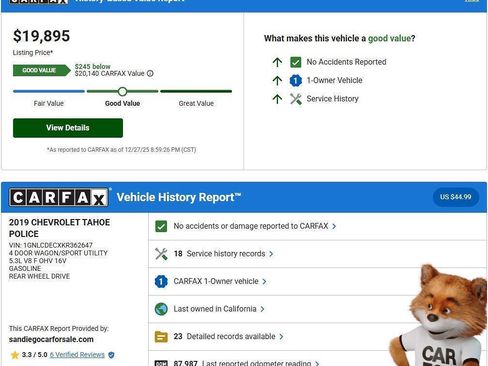Open Last owned in California details
This screenshot has height=366, width=488.
215,309
